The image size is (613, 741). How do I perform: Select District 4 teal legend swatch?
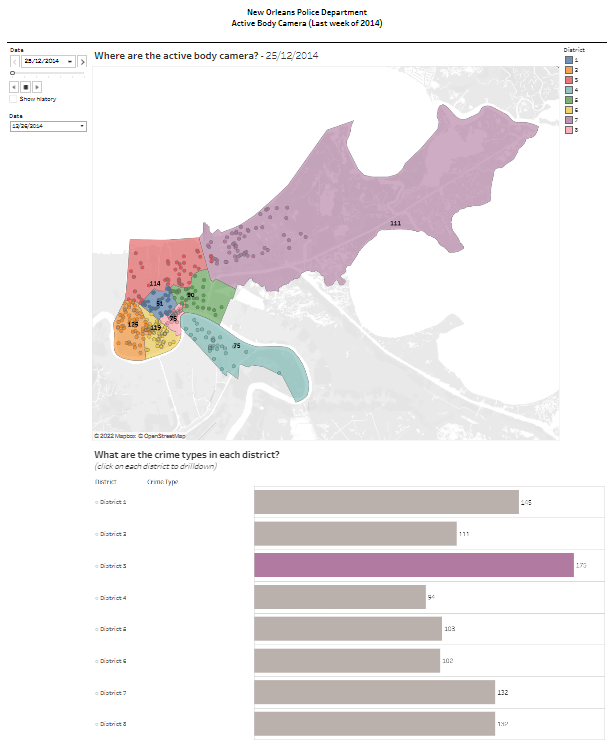[568, 90]
